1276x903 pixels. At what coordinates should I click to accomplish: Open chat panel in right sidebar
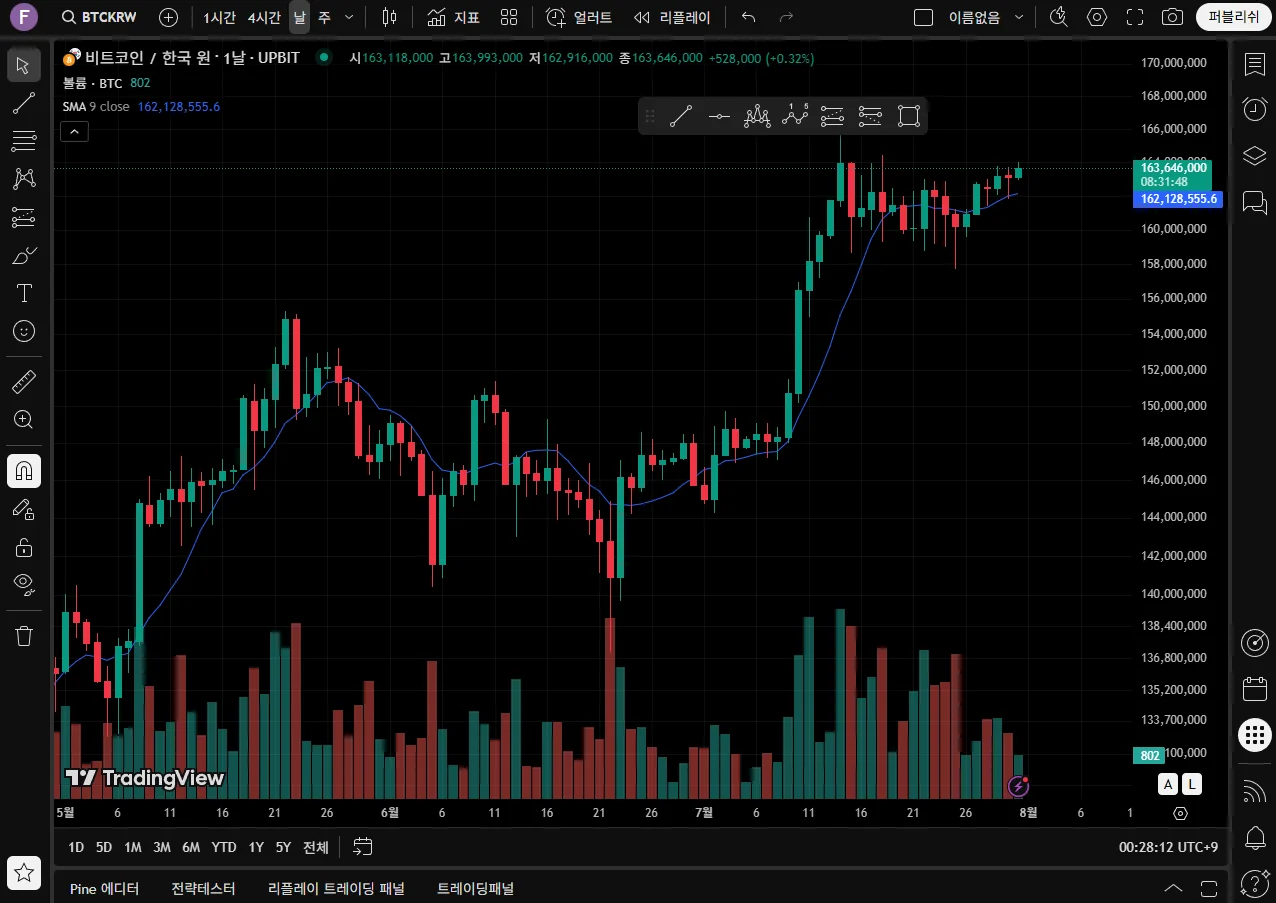(1254, 202)
